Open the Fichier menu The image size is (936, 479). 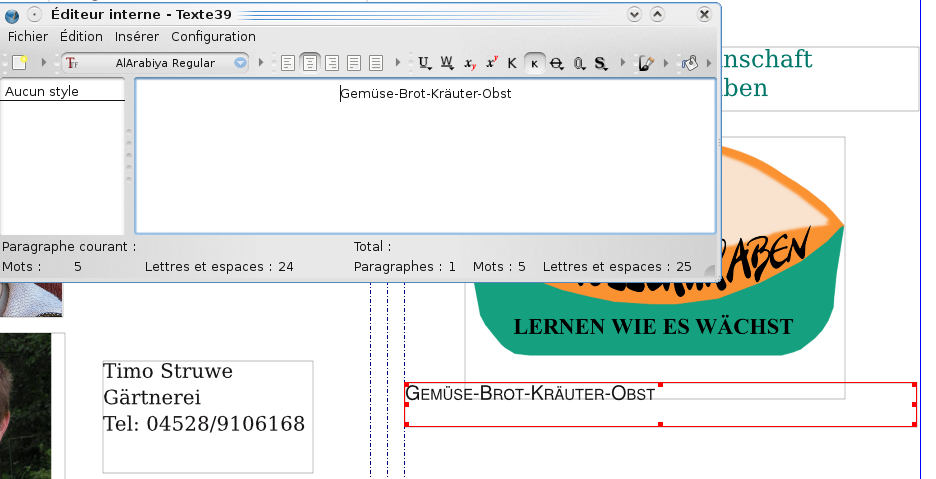coord(28,36)
